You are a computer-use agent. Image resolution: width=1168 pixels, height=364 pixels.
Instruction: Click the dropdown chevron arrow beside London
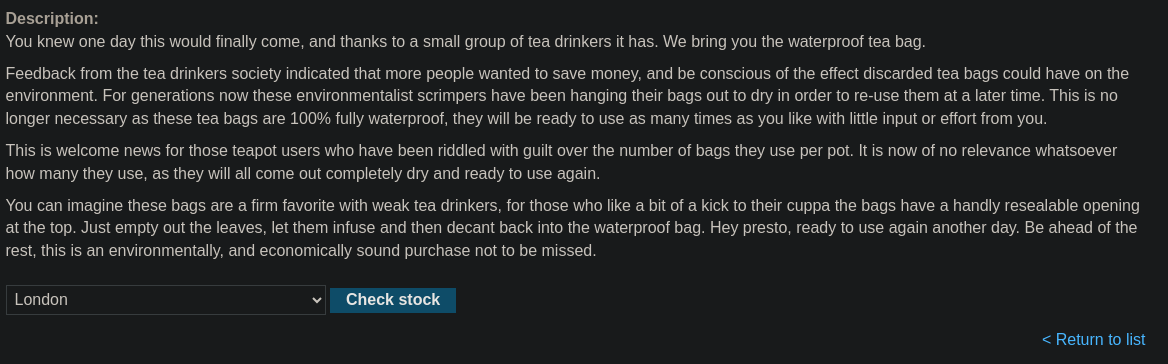[x=317, y=300]
